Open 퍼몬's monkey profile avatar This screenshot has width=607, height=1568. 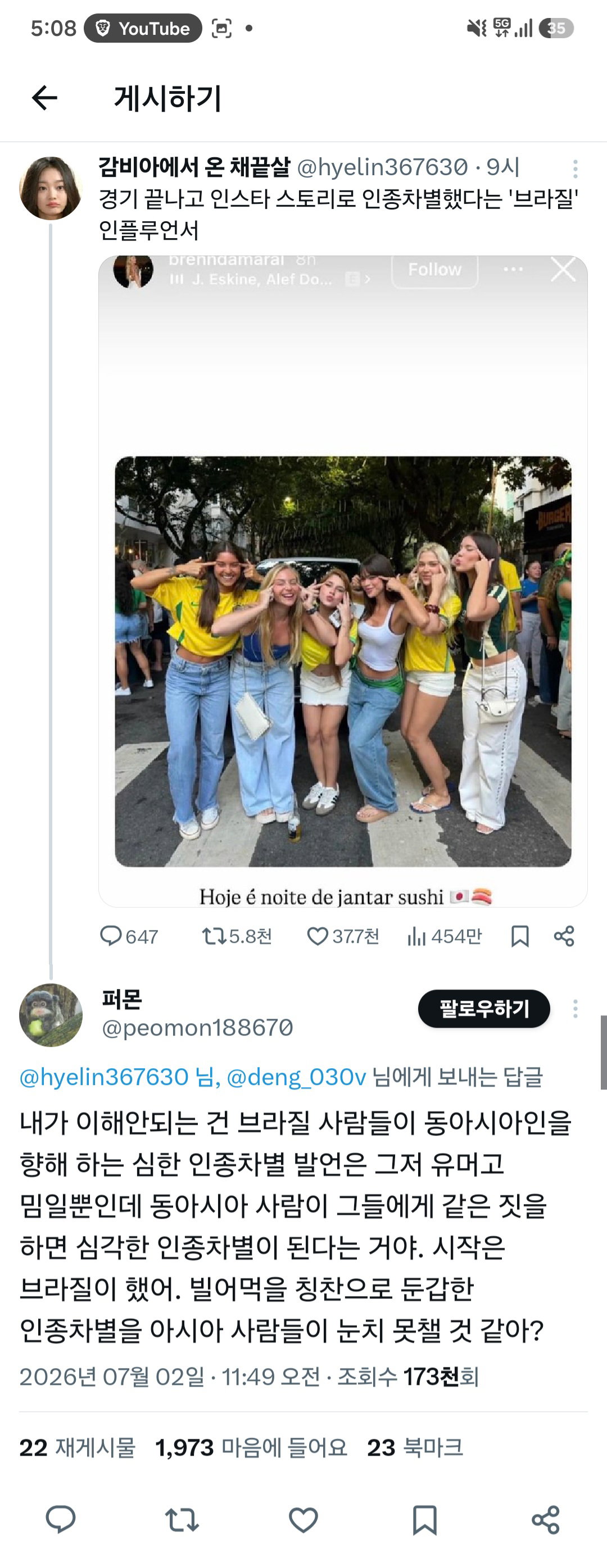(x=51, y=1015)
